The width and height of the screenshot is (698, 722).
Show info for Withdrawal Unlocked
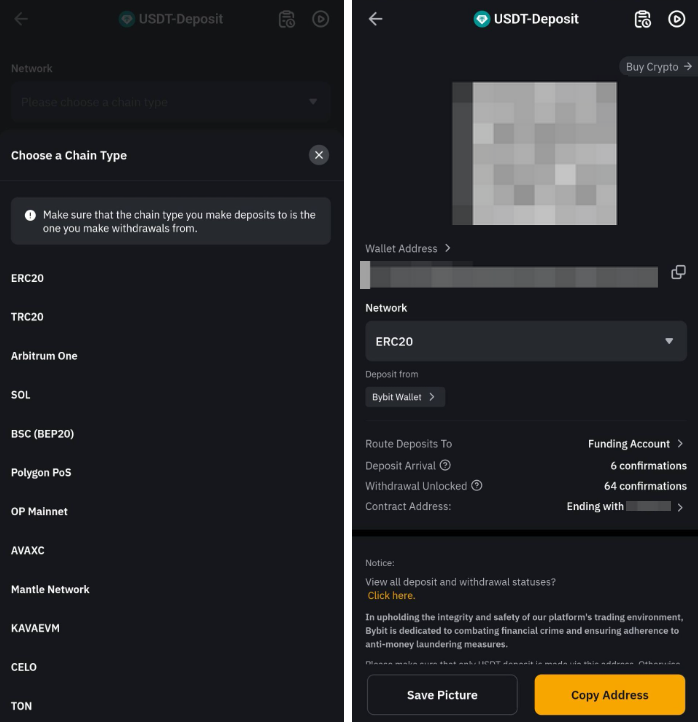pyautogui.click(x=477, y=486)
